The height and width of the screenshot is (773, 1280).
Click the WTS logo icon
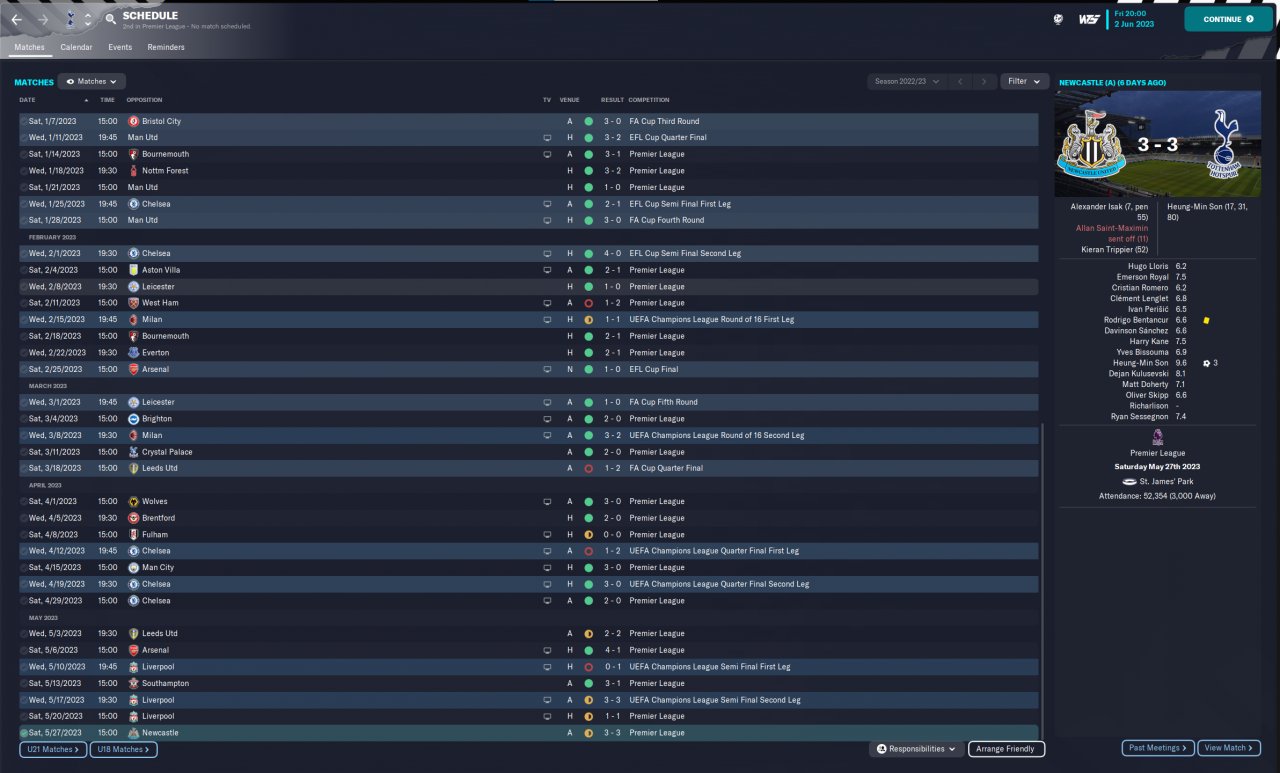click(1089, 19)
